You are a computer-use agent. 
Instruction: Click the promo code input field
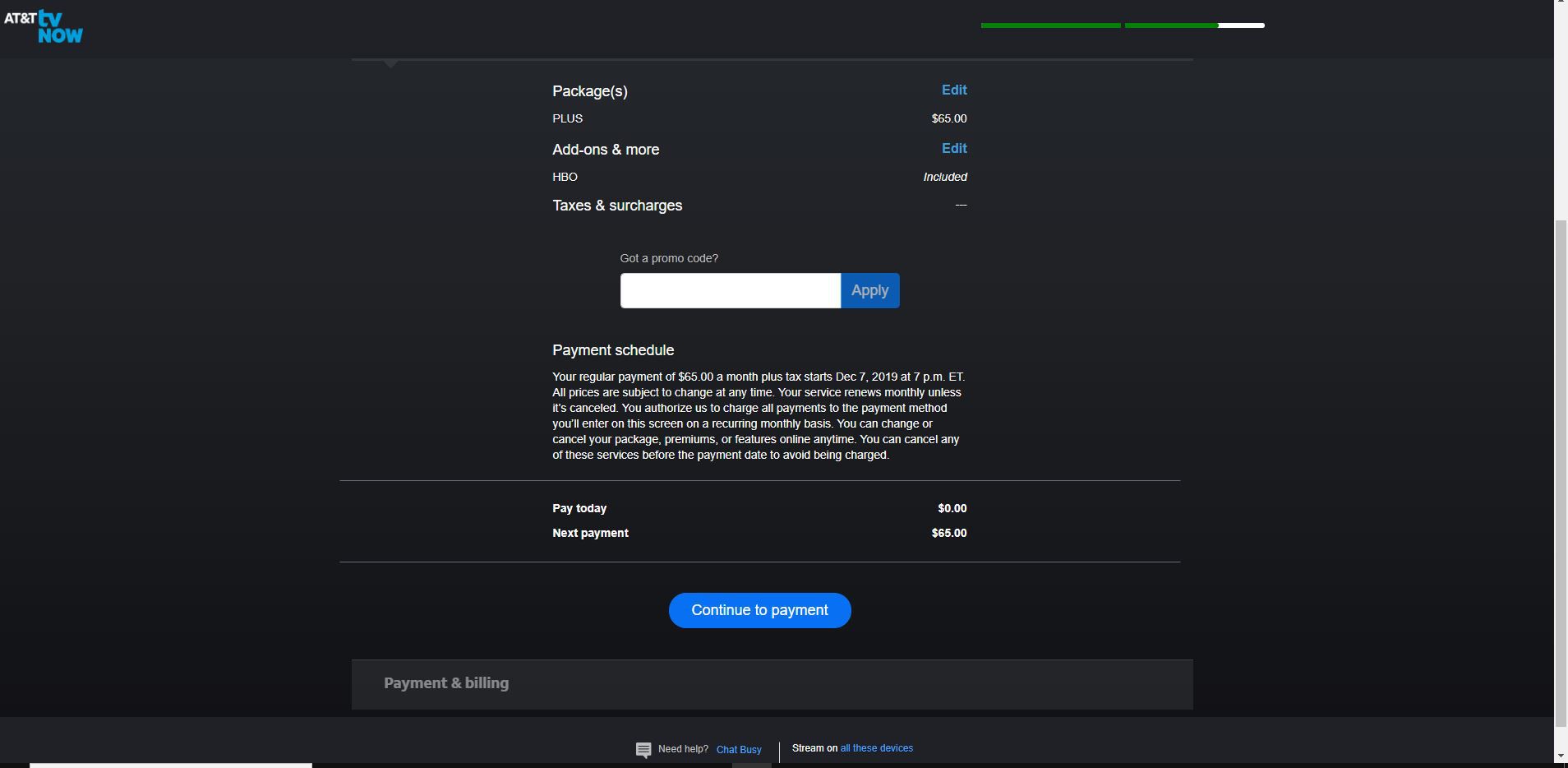coord(730,290)
